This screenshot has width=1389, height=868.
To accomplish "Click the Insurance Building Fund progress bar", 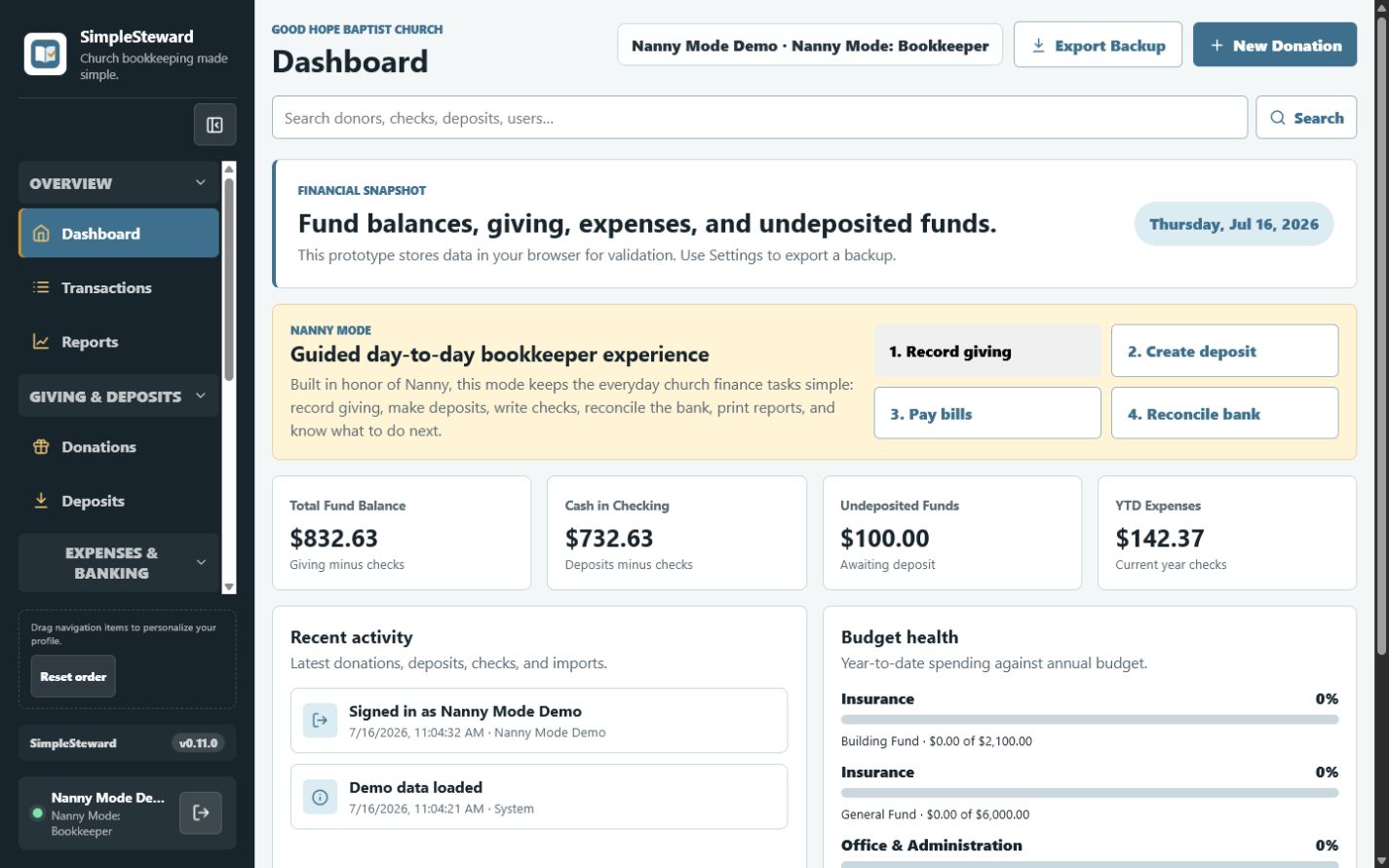I will click(1090, 720).
